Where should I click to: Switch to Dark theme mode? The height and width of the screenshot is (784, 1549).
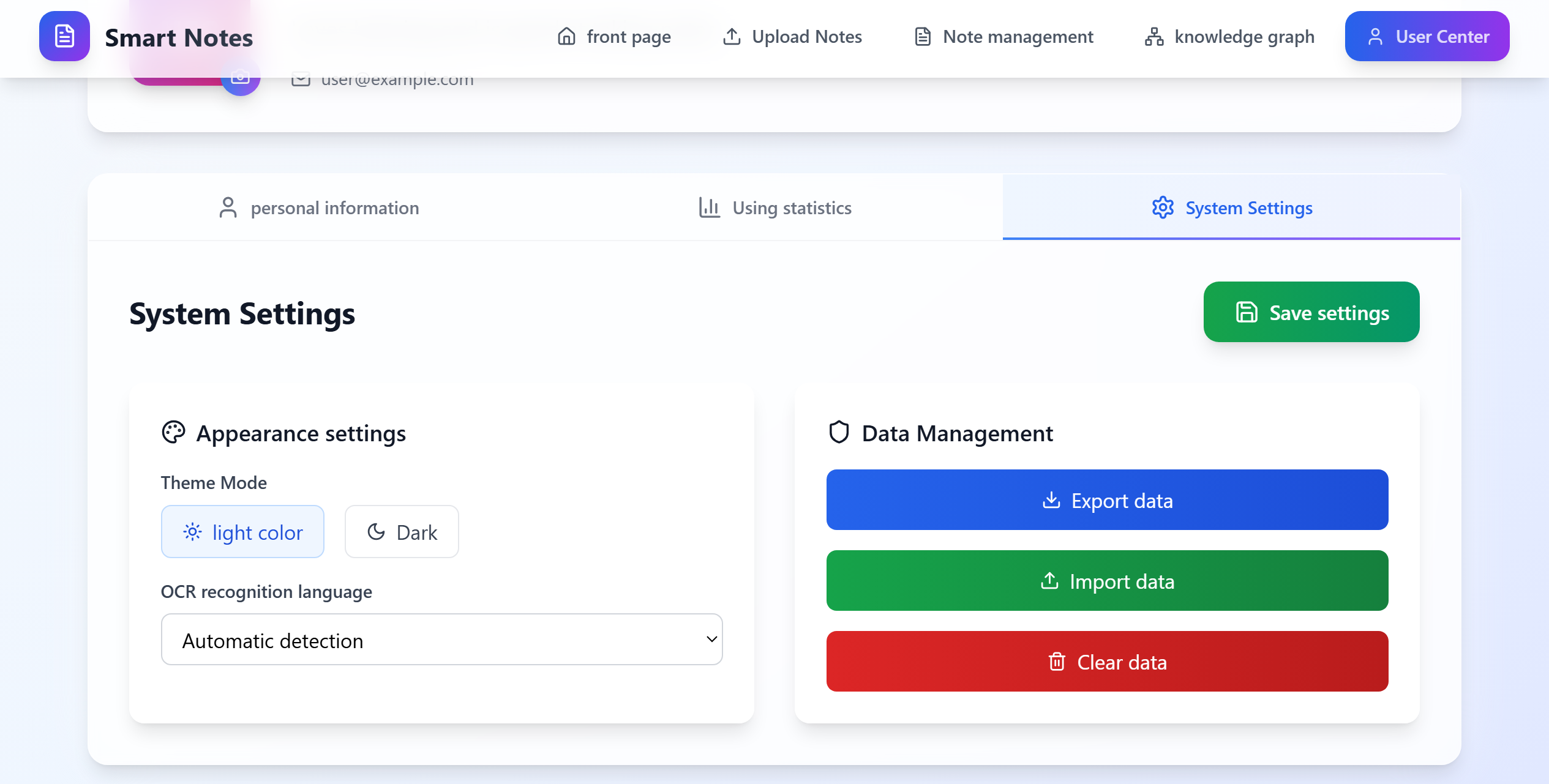point(402,532)
